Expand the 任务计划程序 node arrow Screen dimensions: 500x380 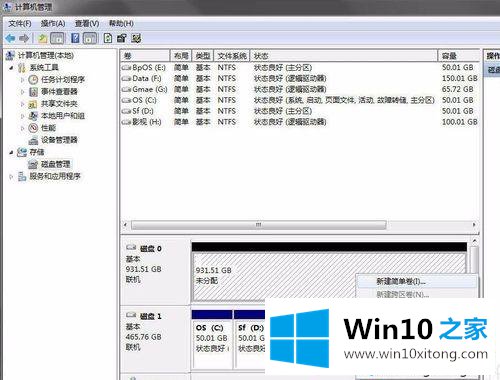tap(23, 80)
